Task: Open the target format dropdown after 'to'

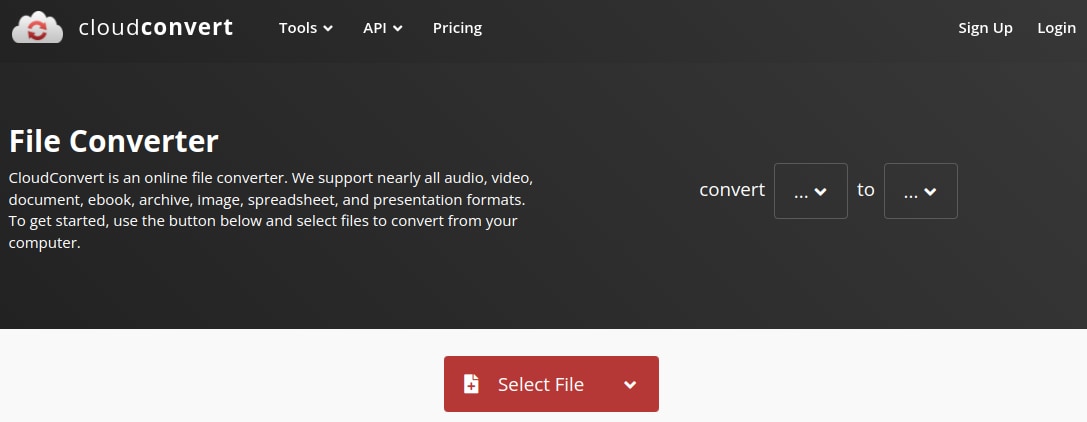Action: tap(920, 191)
